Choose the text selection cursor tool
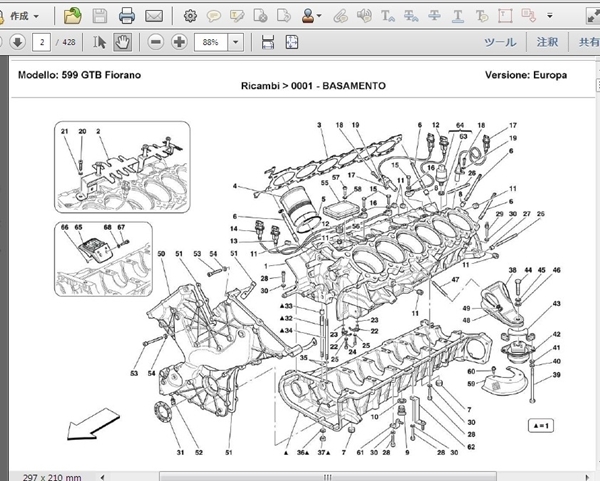 pyautogui.click(x=99, y=42)
